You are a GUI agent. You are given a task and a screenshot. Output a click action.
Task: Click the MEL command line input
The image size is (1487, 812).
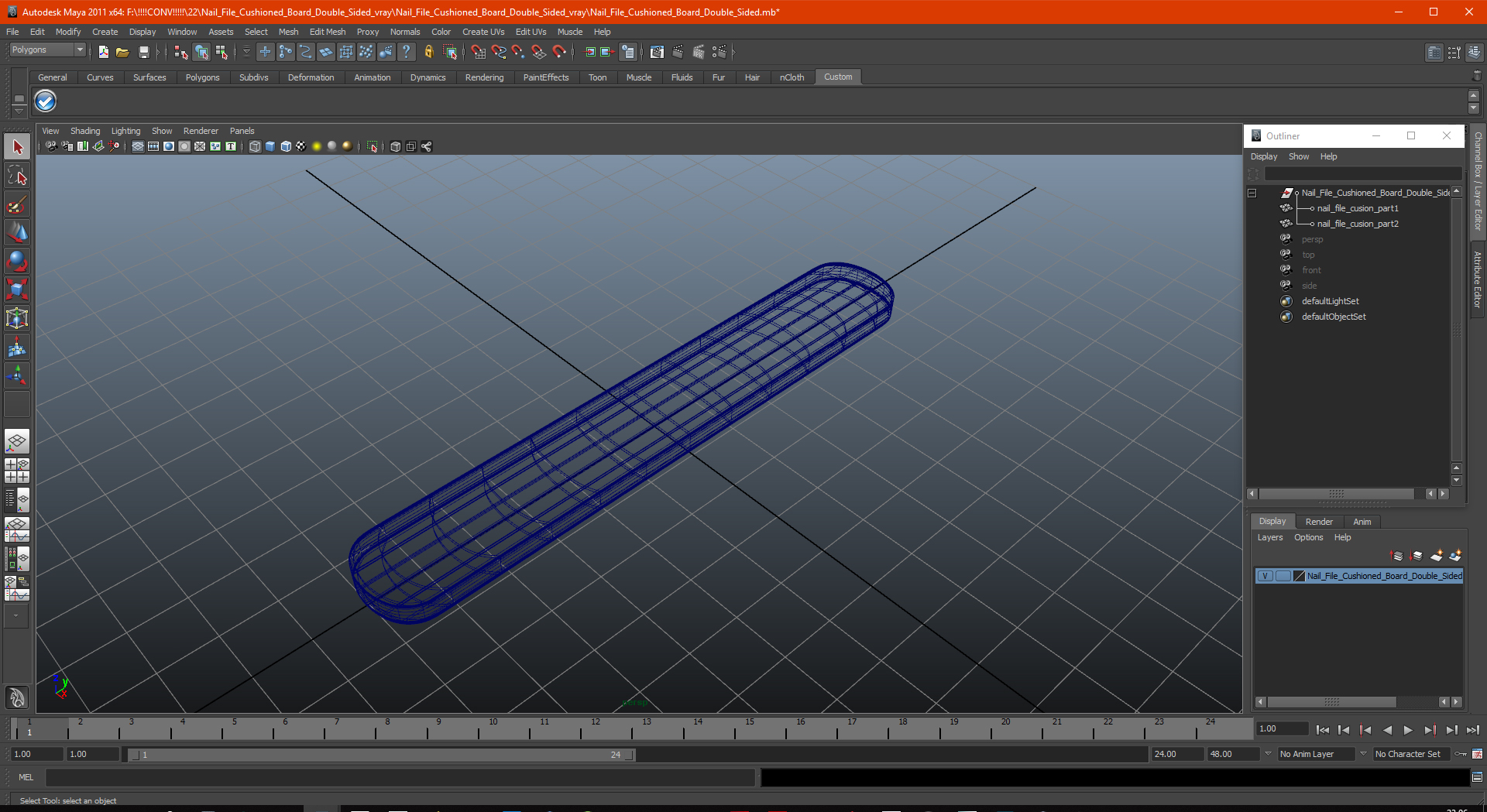[x=400, y=777]
